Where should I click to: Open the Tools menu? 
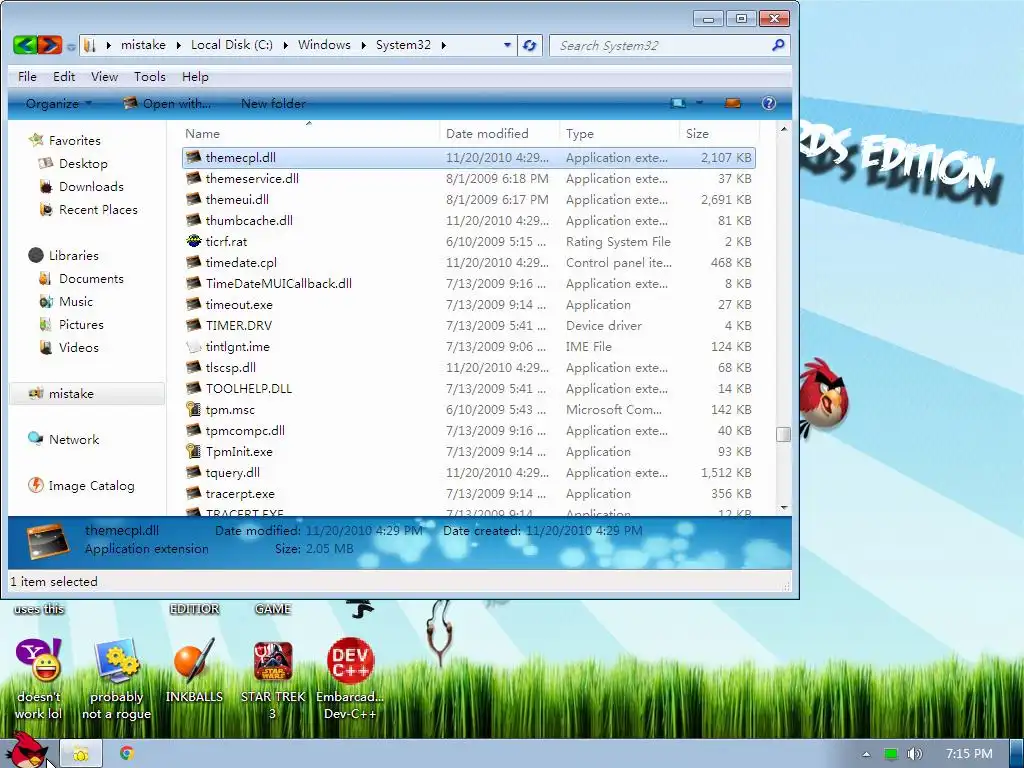(150, 76)
